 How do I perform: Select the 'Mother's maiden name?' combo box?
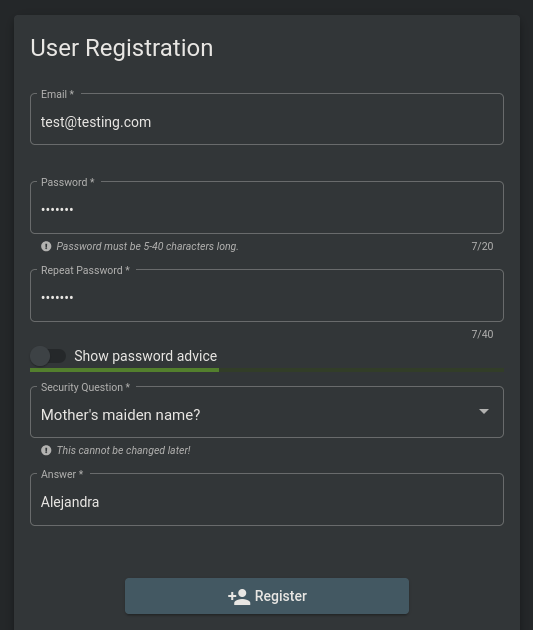(x=267, y=412)
